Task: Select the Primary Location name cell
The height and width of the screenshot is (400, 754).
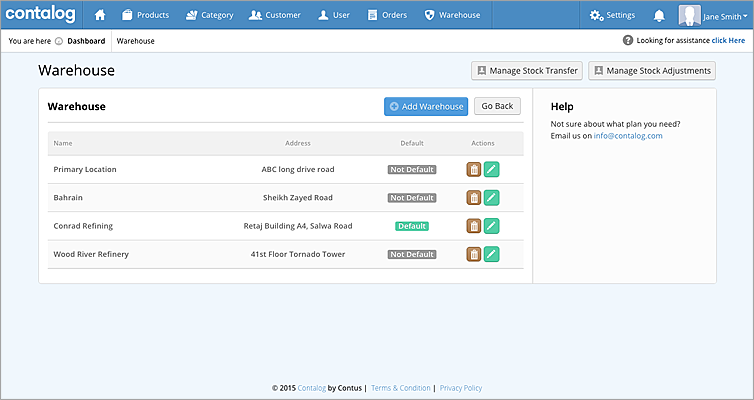Action: tap(85, 169)
